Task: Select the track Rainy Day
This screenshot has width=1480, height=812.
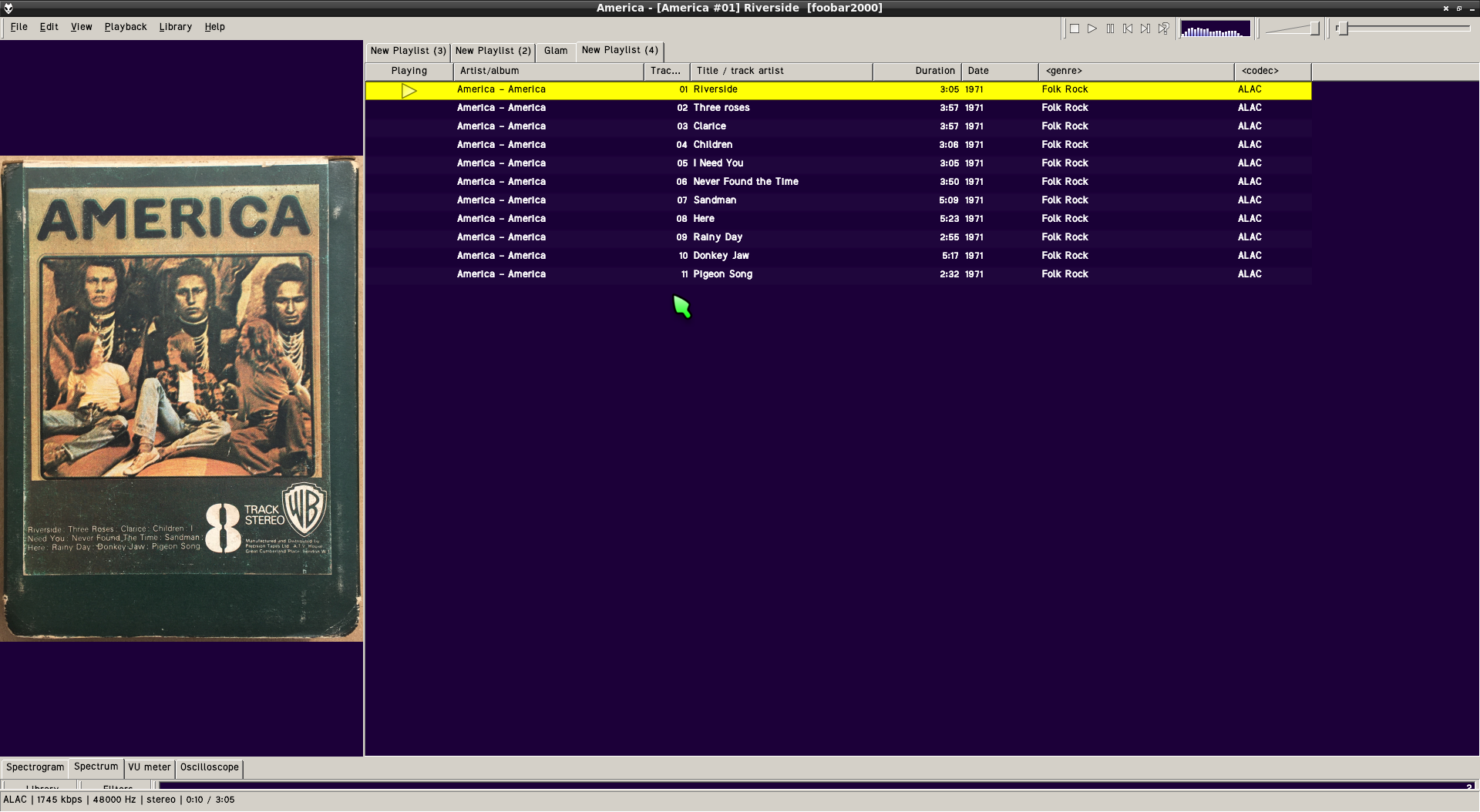Action: 838,238
